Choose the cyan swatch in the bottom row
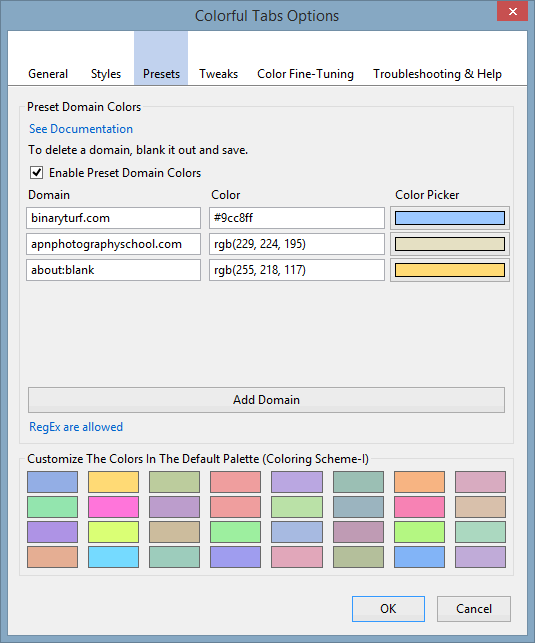The width and height of the screenshot is (535, 643). pos(114,557)
